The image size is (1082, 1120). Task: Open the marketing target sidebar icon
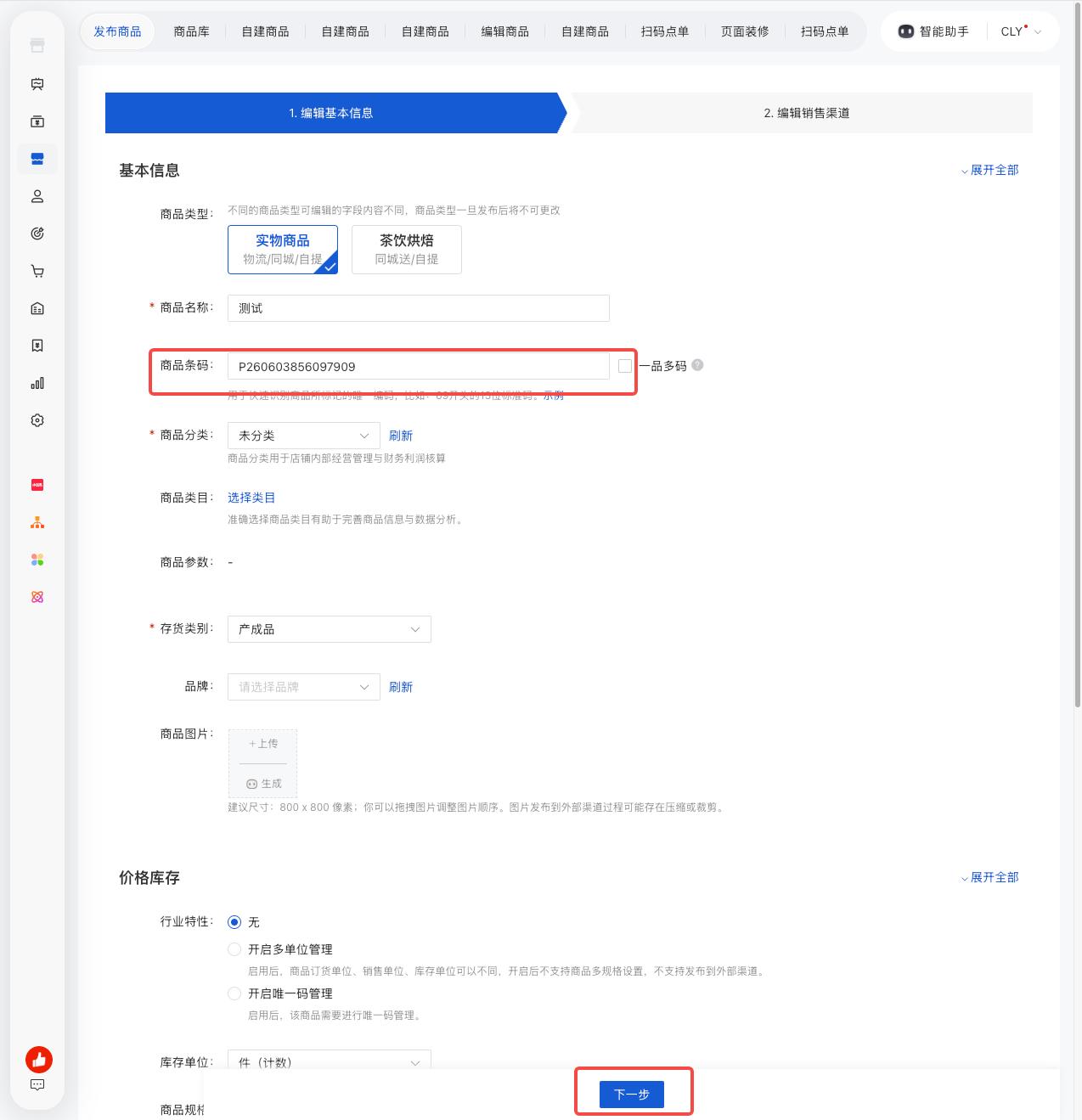tap(37, 234)
